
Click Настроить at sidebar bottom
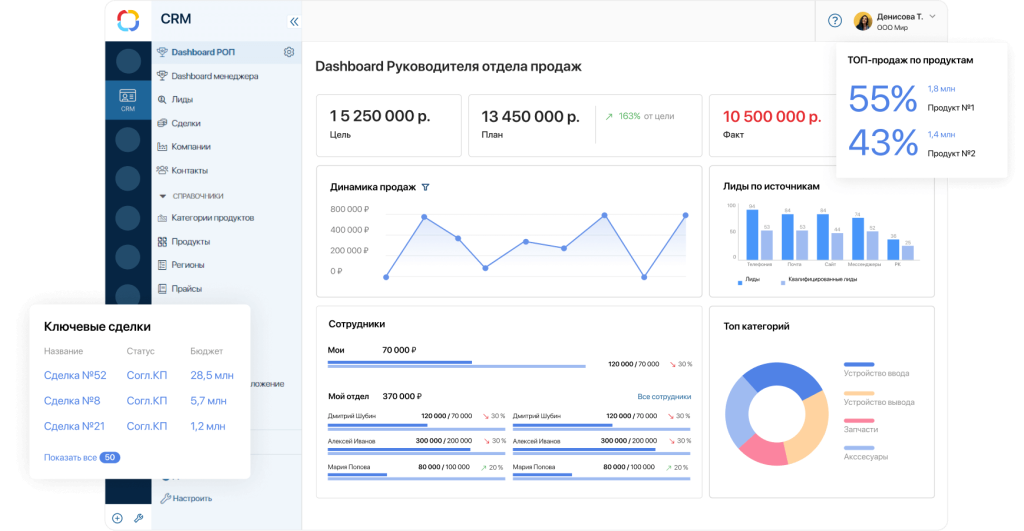point(191,497)
